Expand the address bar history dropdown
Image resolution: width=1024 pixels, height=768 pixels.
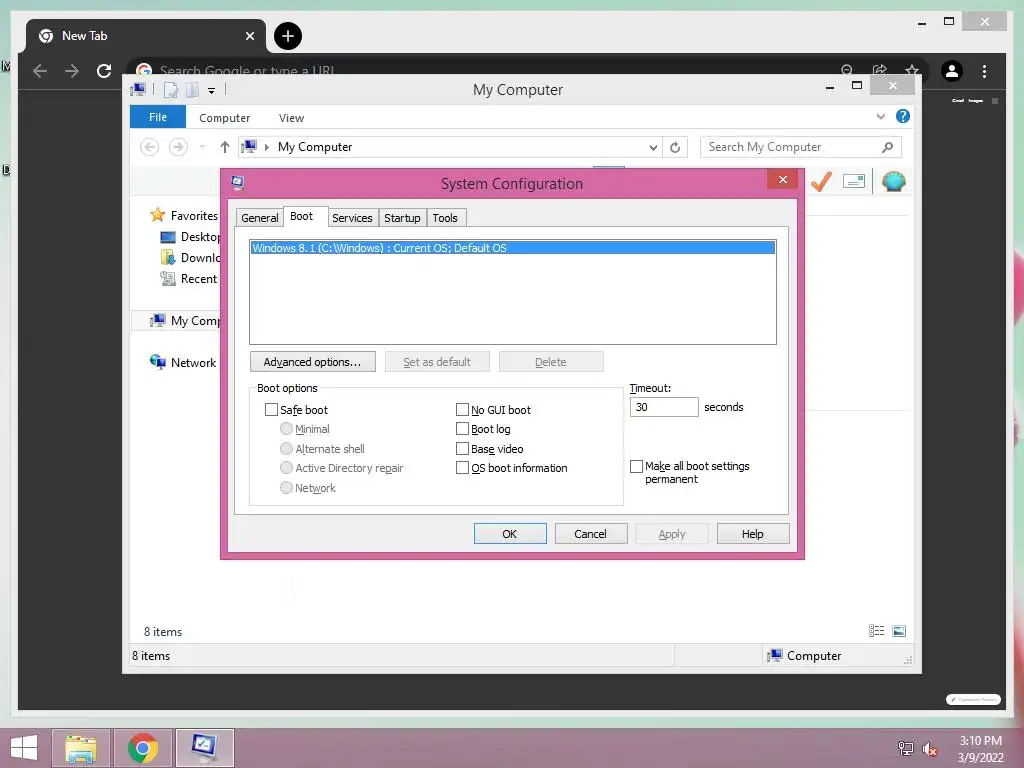click(x=653, y=148)
